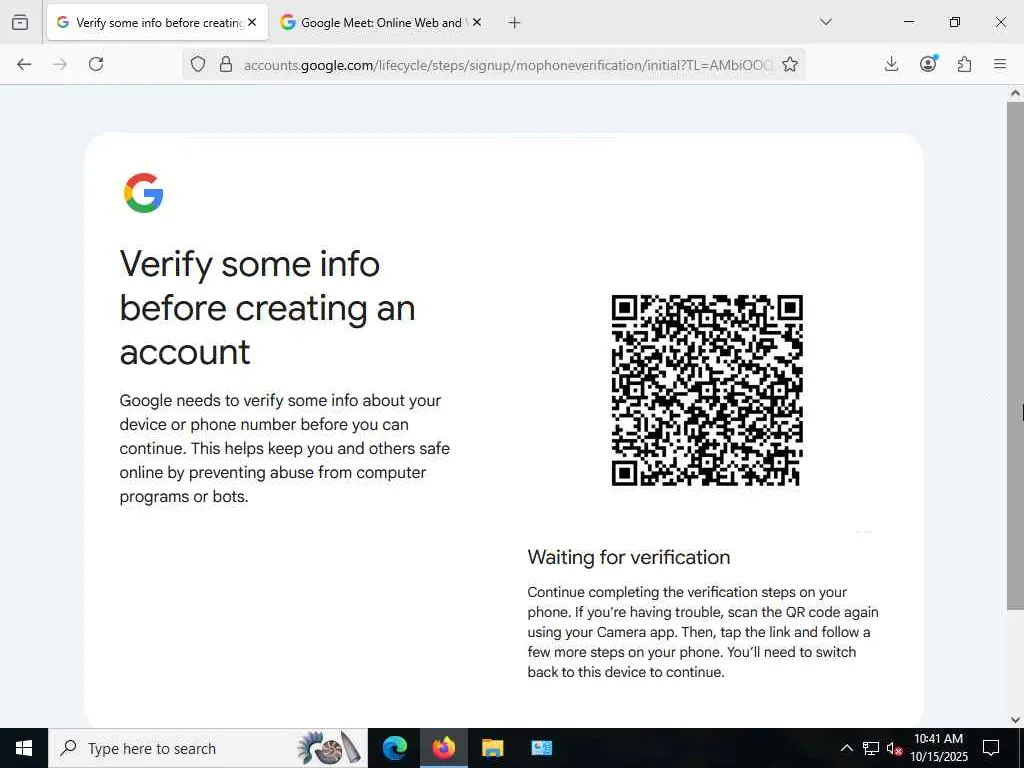Viewport: 1024px width, 768px height.
Task: Go back to previous page
Action: 24,64
